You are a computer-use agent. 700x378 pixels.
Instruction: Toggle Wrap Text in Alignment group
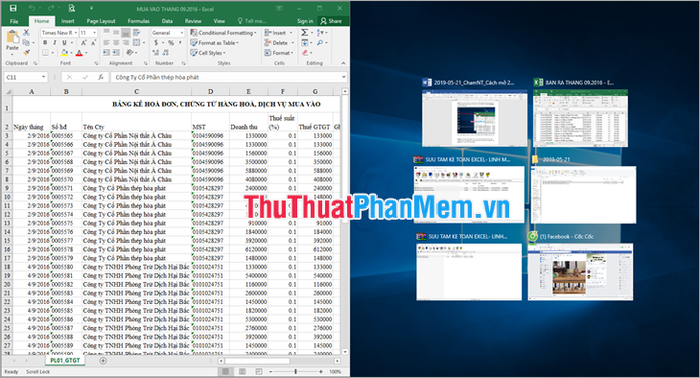136,33
